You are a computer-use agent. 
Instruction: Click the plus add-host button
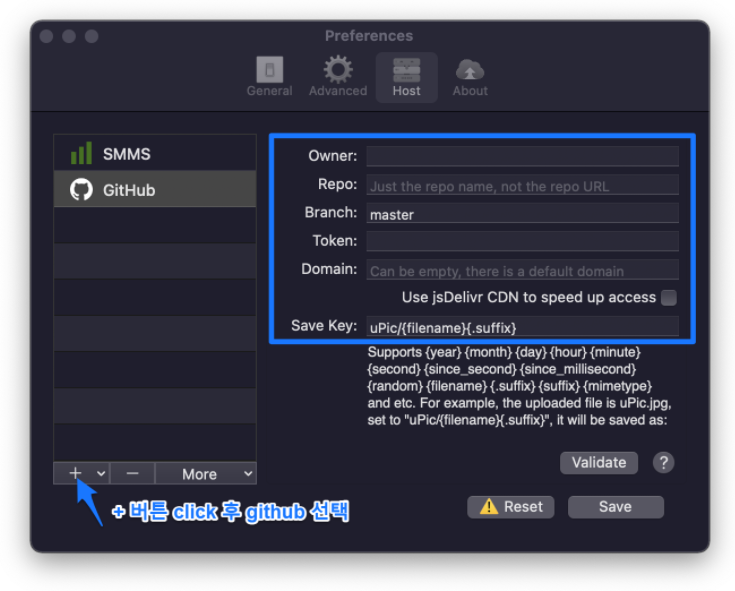(x=75, y=473)
